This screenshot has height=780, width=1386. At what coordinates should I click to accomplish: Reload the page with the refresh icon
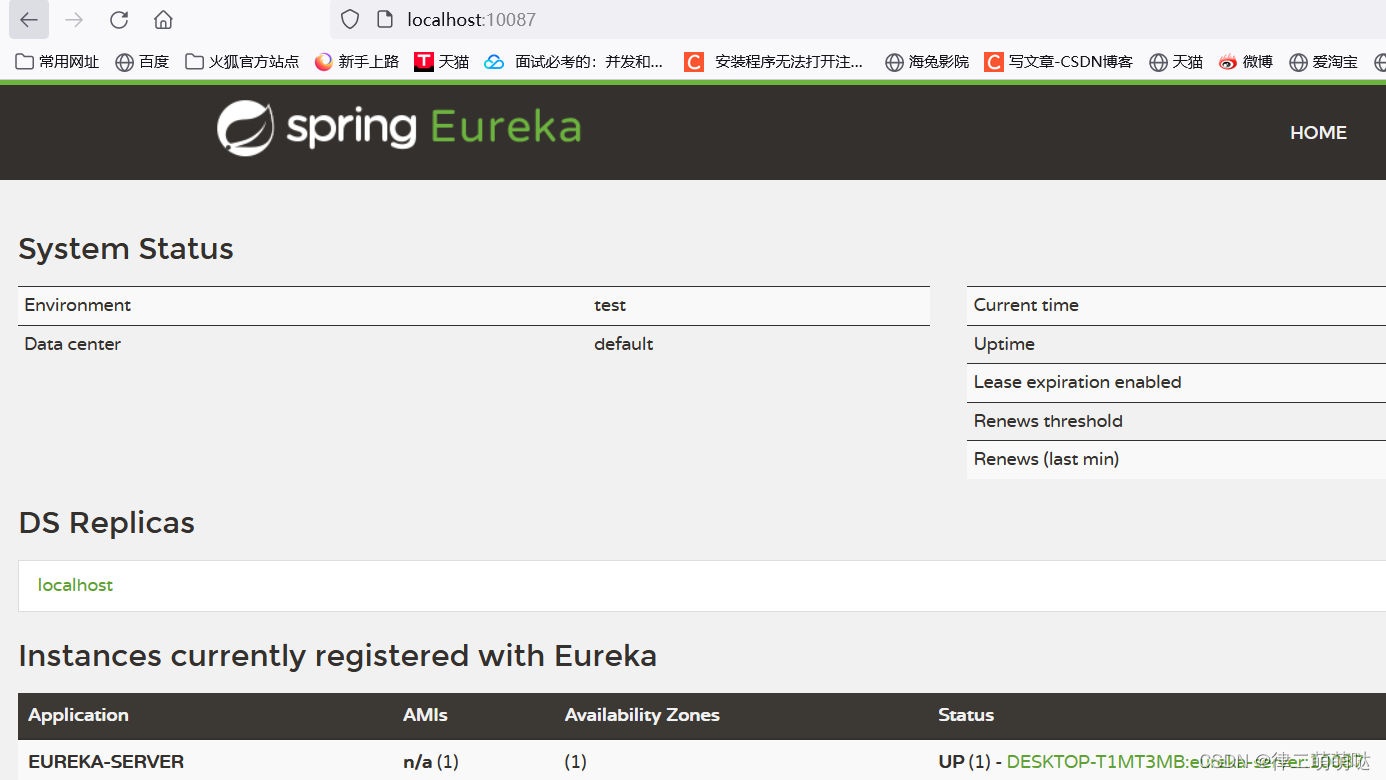tap(118, 19)
